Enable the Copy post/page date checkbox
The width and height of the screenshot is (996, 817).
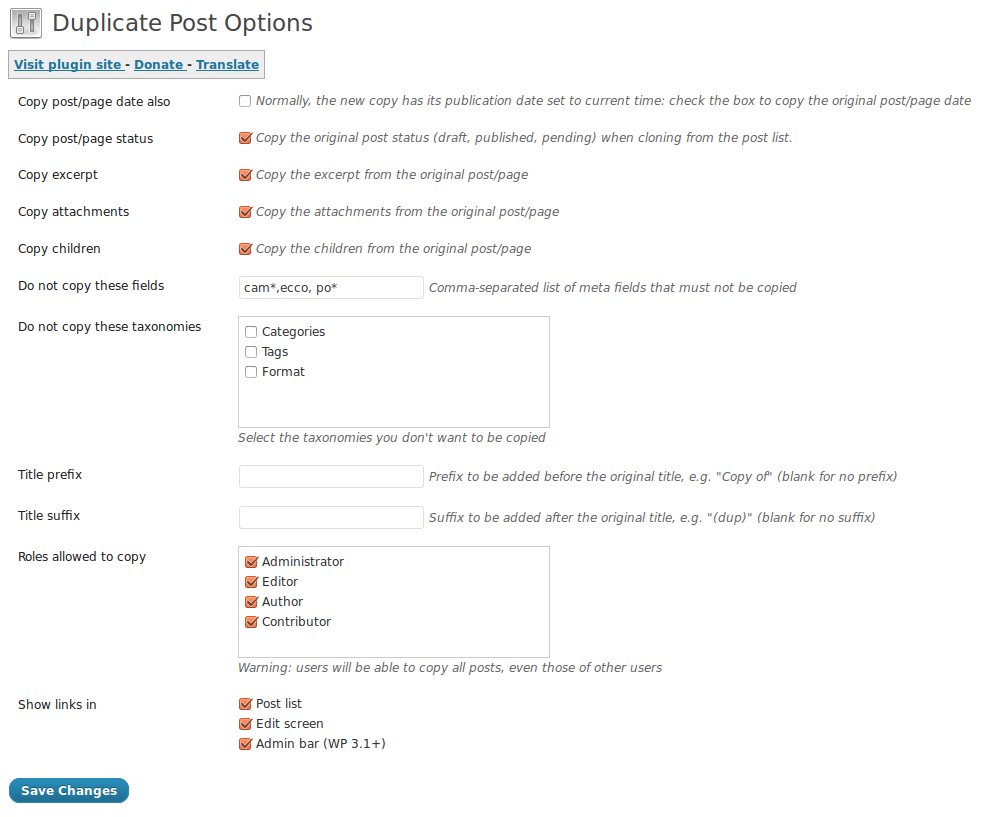[x=245, y=101]
